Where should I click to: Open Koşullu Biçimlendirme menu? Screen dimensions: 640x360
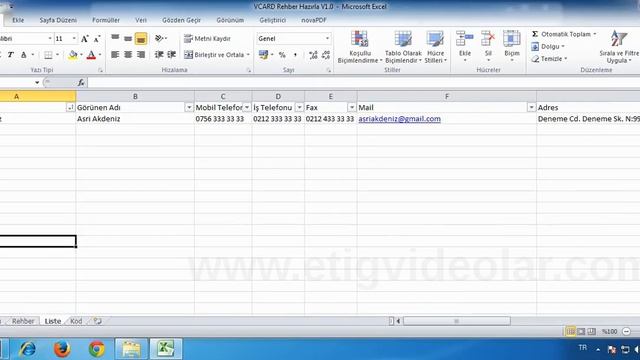pos(360,47)
